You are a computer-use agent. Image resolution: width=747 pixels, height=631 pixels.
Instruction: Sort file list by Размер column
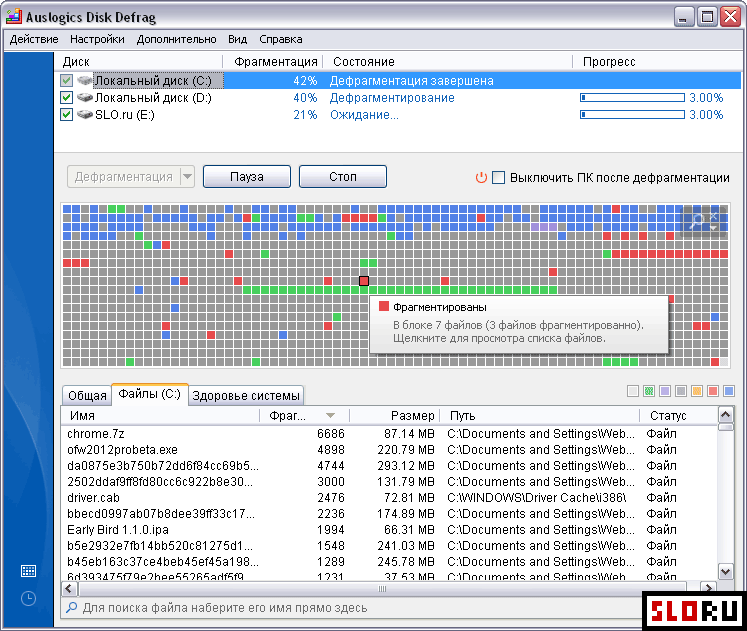tap(394, 416)
